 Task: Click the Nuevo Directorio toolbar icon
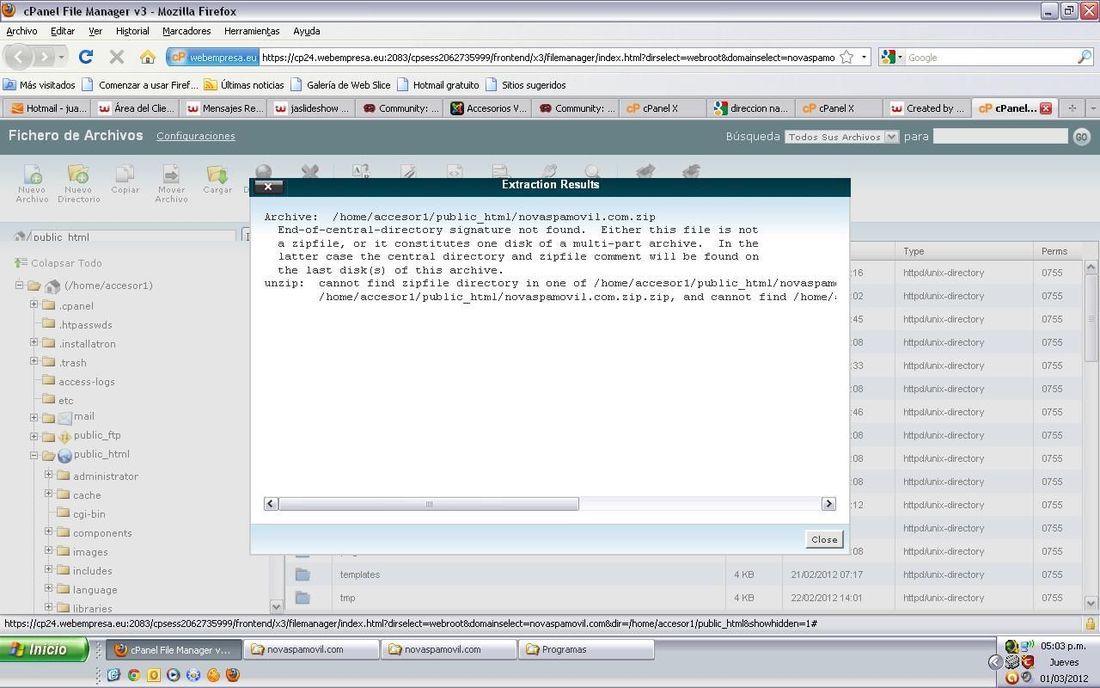coord(79,184)
